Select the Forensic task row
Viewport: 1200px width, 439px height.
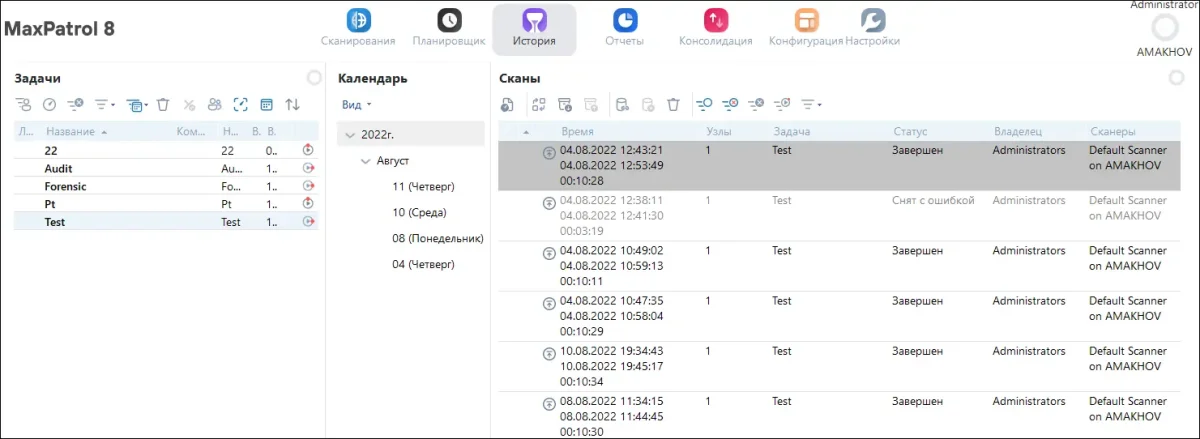(65, 186)
